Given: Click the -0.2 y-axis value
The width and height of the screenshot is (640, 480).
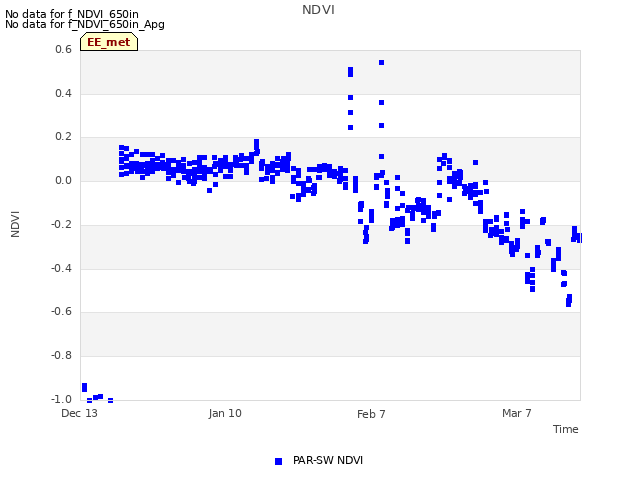Looking at the screenshot, I should pyautogui.click(x=61, y=224).
